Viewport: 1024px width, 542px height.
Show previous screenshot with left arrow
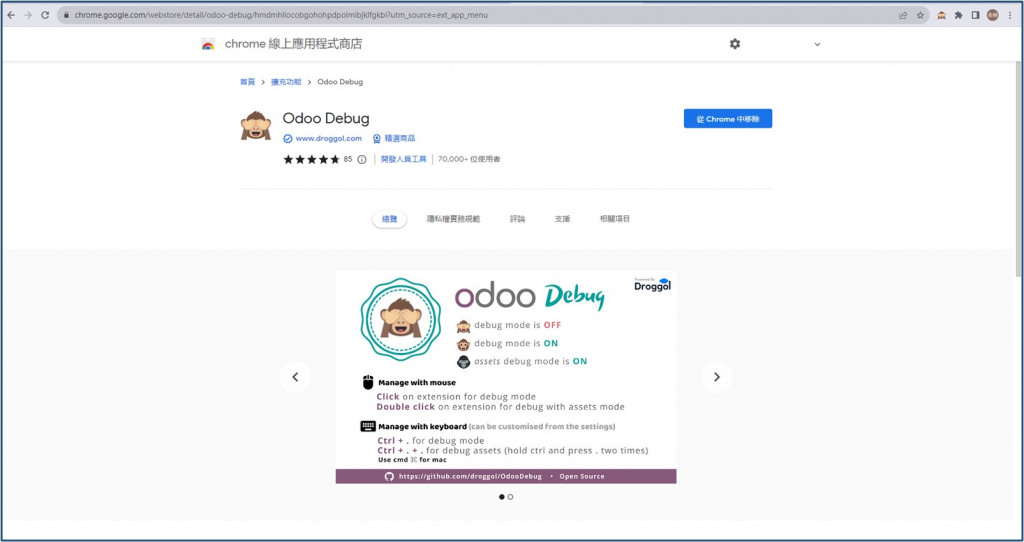click(x=295, y=377)
